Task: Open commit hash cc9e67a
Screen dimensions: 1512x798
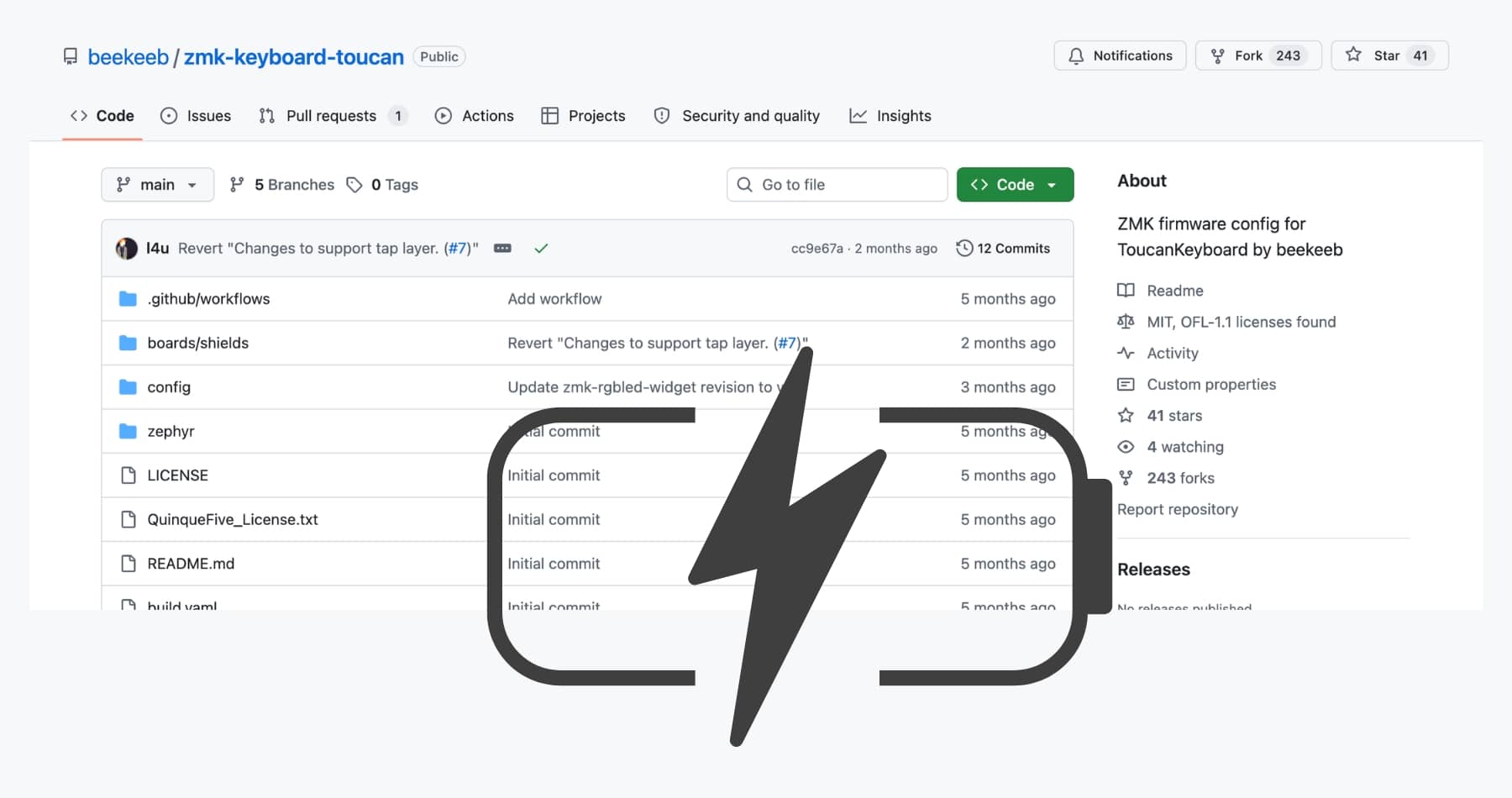Action: click(816, 249)
